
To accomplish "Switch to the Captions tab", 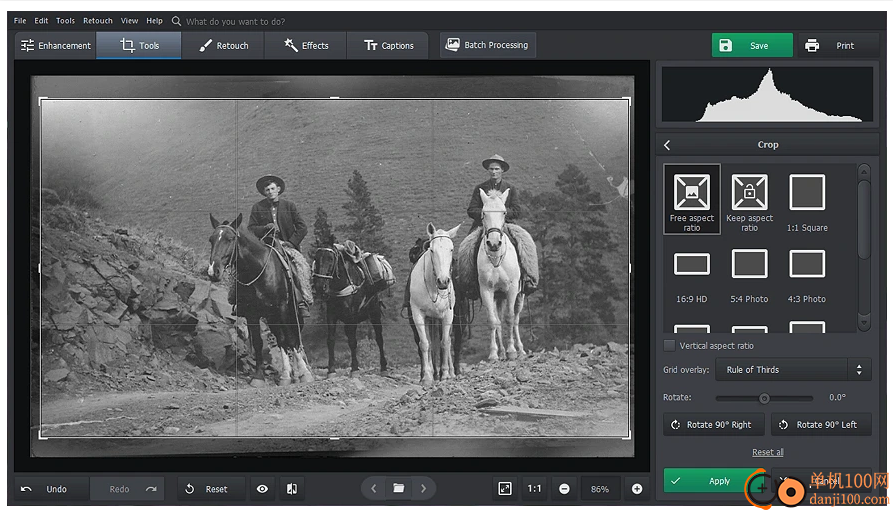I will (388, 46).
